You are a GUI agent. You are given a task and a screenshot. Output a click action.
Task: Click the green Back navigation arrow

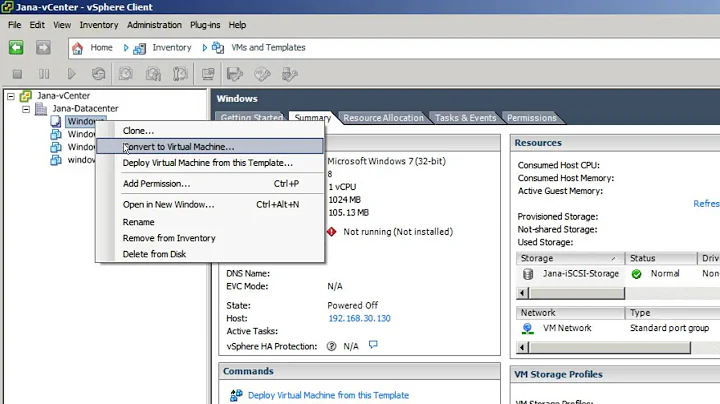coord(16,48)
